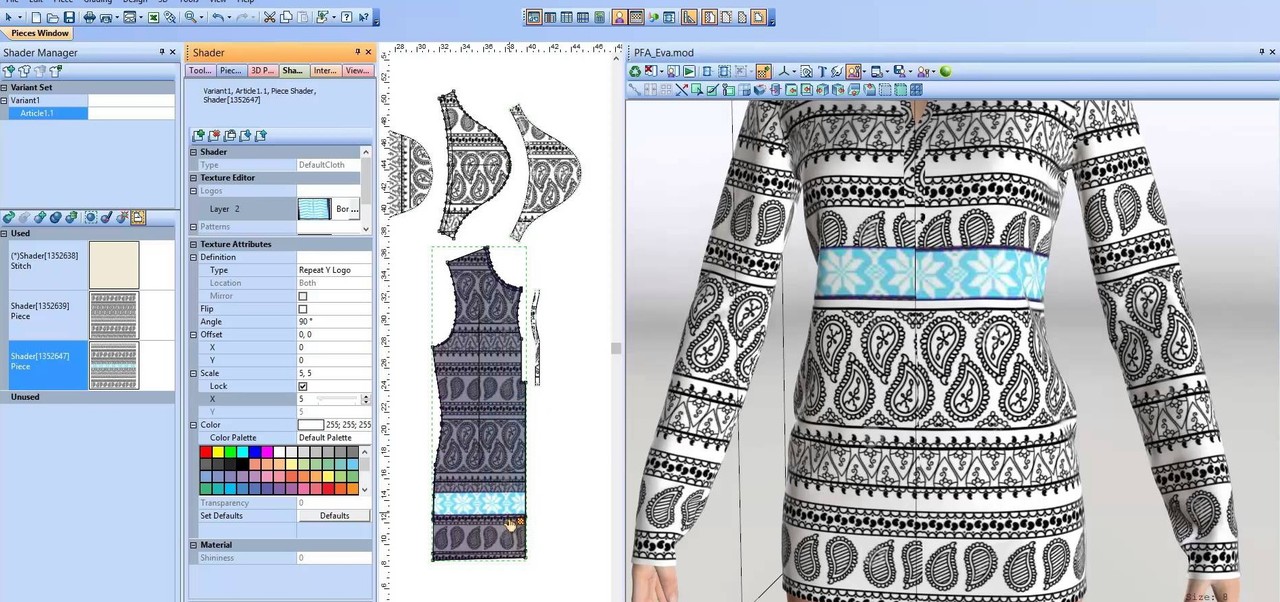
Task: Click the Open folder icon
Action: 52,17
